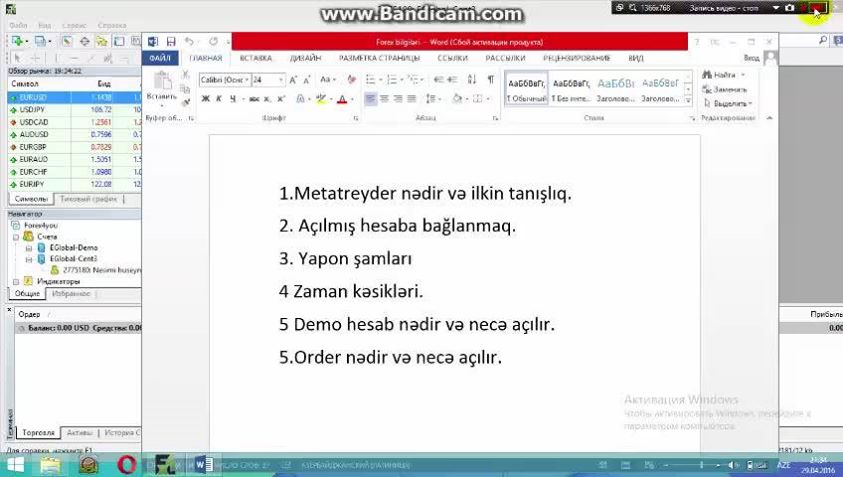Open MetaTrader Торговля terminal tab
The width and height of the screenshot is (843, 477).
[x=38, y=432]
